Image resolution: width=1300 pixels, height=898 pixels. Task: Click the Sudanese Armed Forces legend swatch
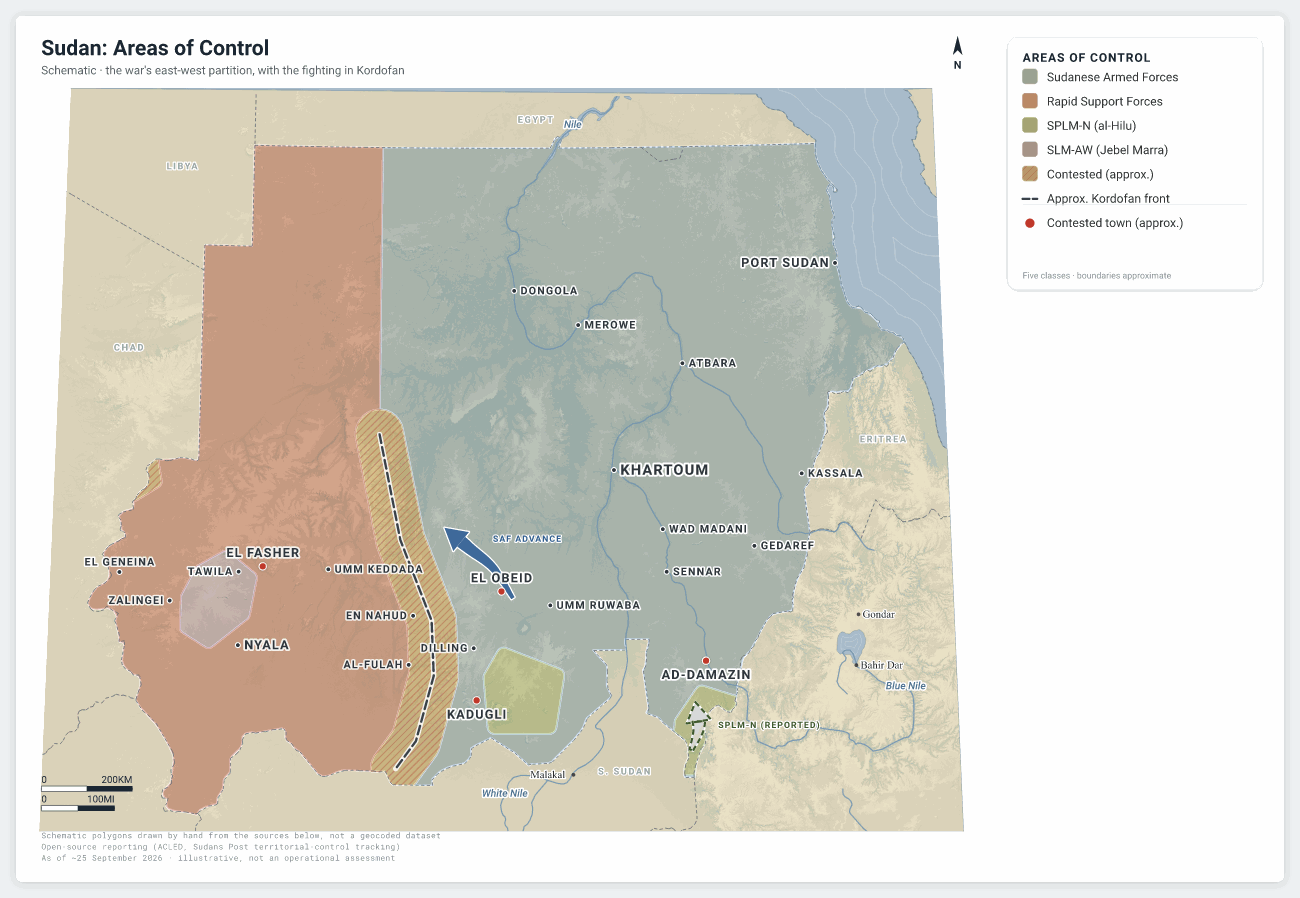[1030, 77]
